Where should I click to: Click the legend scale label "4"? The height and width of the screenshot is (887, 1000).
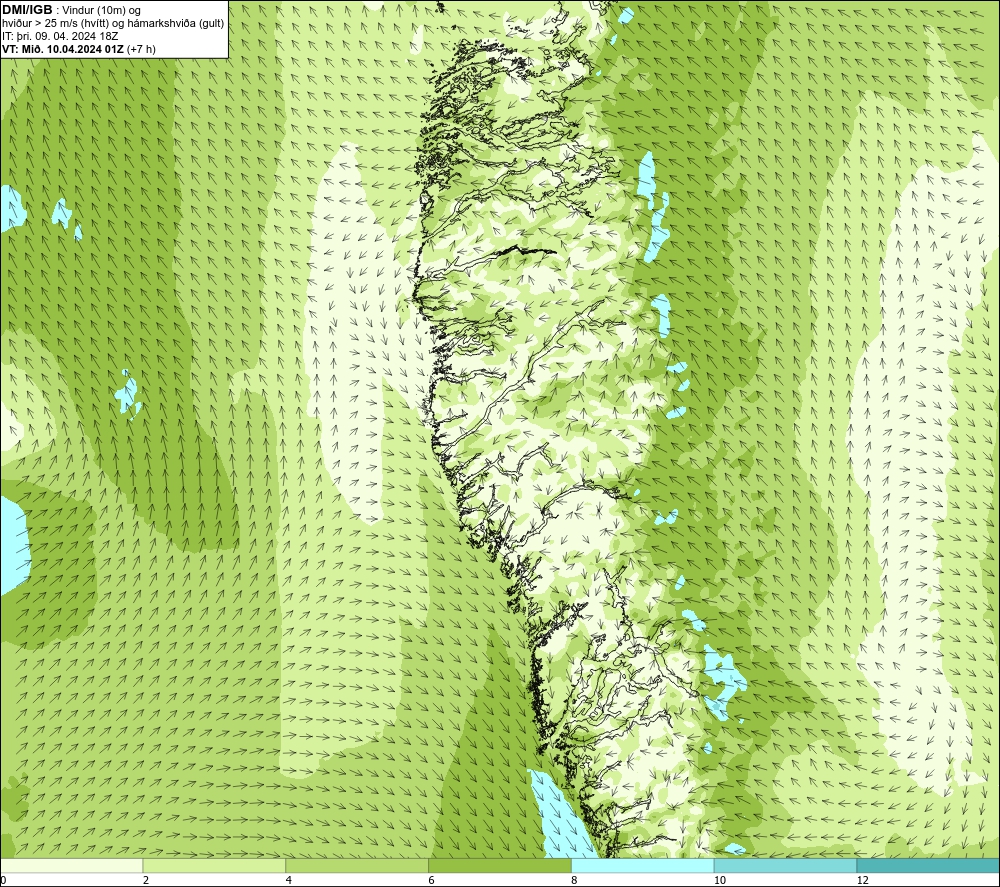click(x=288, y=880)
